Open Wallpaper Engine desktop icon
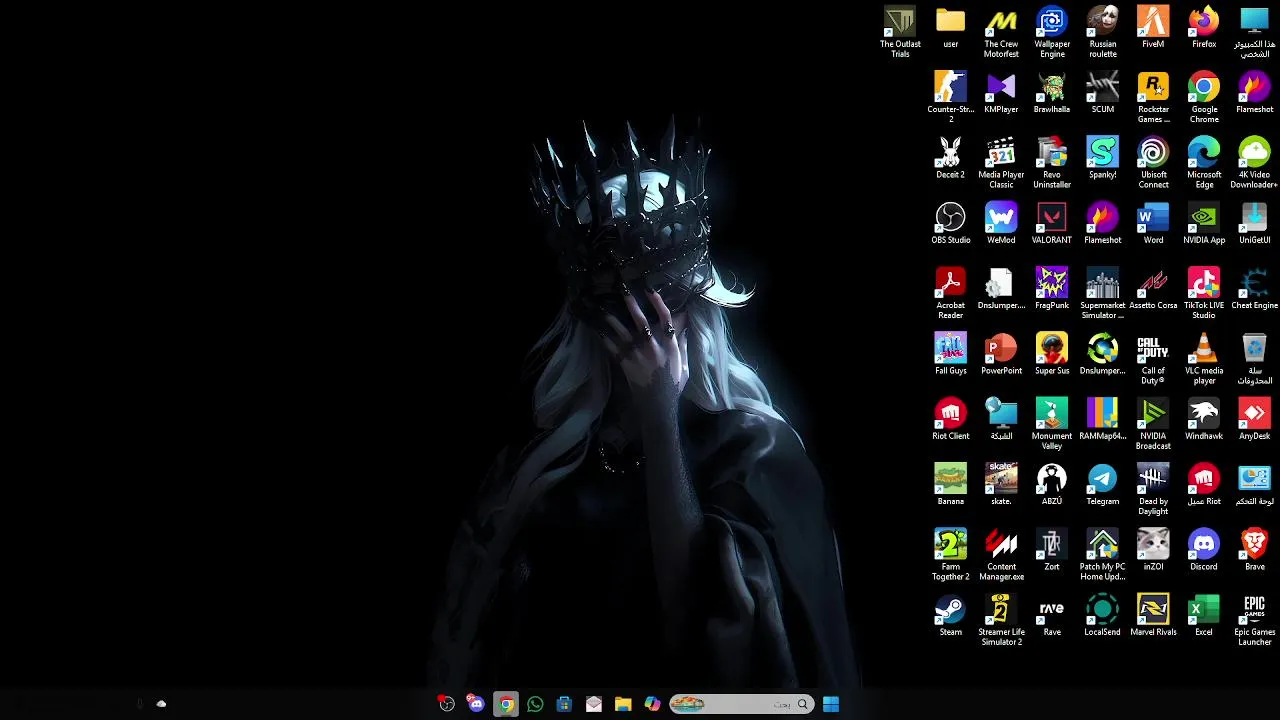Viewport: 1280px width, 720px height. (1052, 32)
